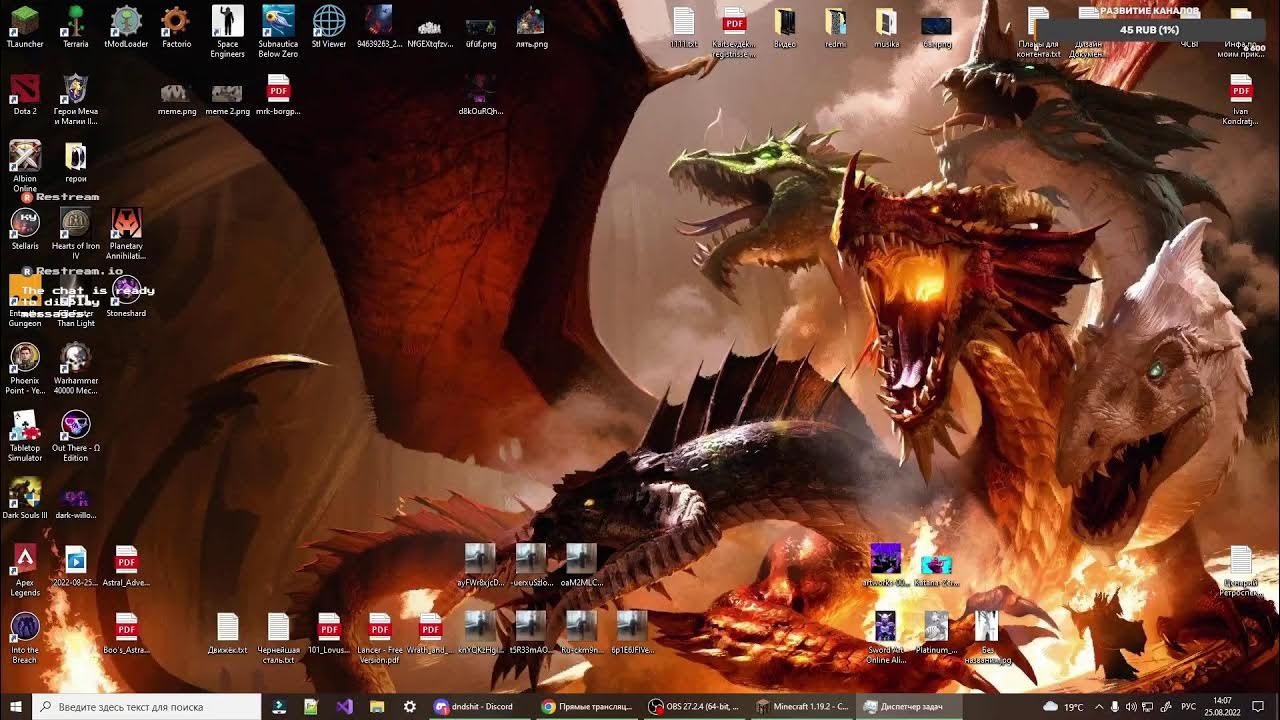This screenshot has width=1280, height=720.
Task: Open the volume control in tray
Action: 1132,706
